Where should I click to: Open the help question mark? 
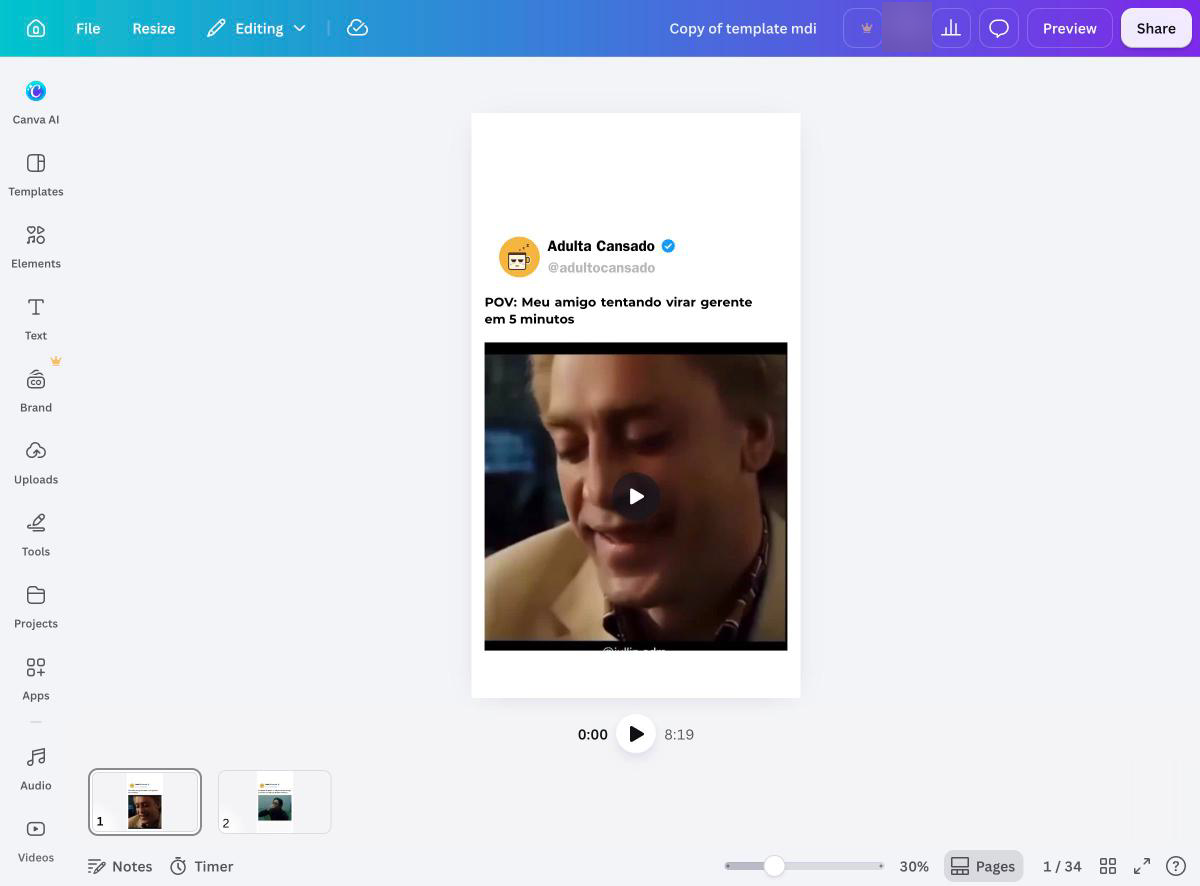tap(1176, 866)
